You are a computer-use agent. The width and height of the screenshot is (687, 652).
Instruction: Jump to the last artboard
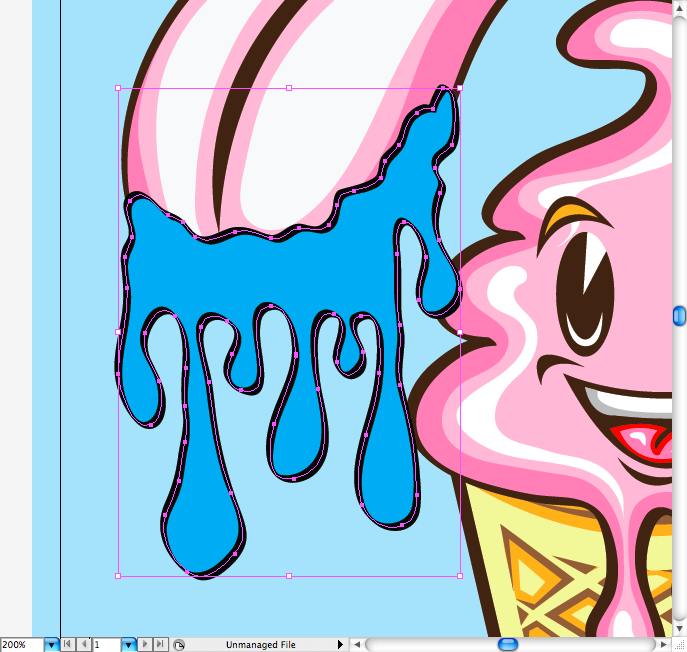pos(160,645)
